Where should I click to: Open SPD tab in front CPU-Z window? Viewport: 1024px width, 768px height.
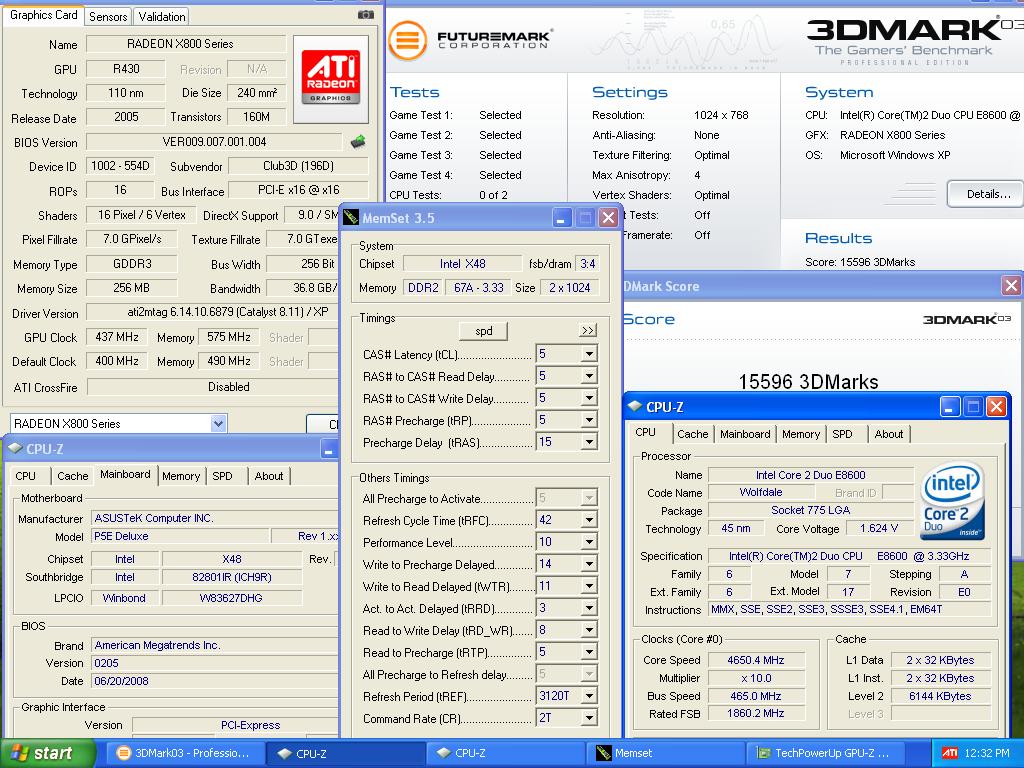tap(842, 434)
